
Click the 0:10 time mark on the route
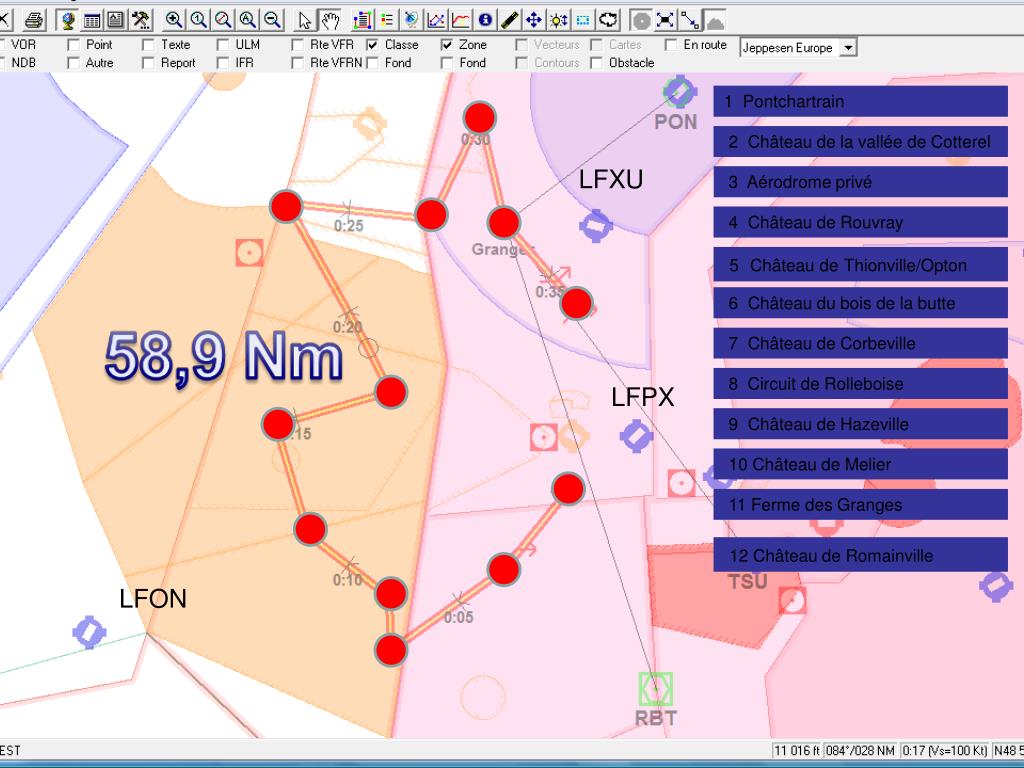[347, 580]
